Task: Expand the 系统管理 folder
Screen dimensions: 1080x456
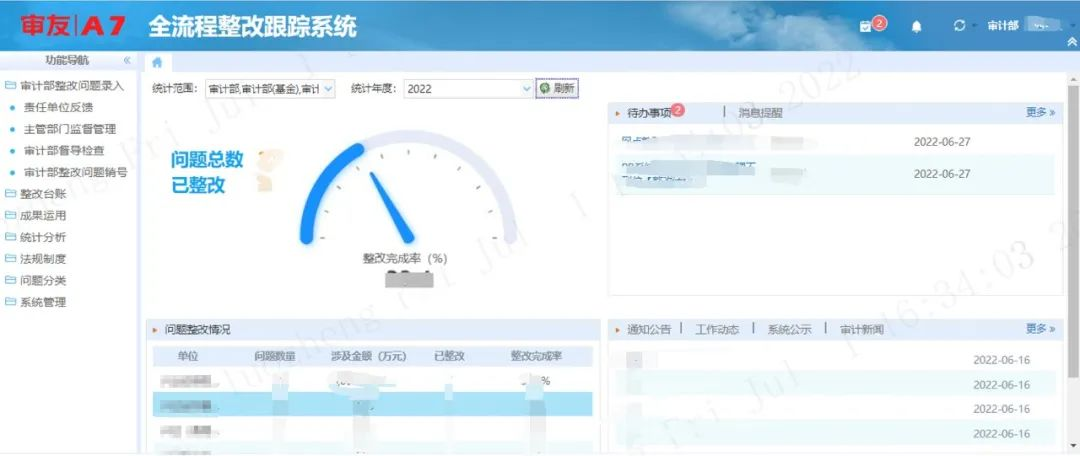Action: 35,302
